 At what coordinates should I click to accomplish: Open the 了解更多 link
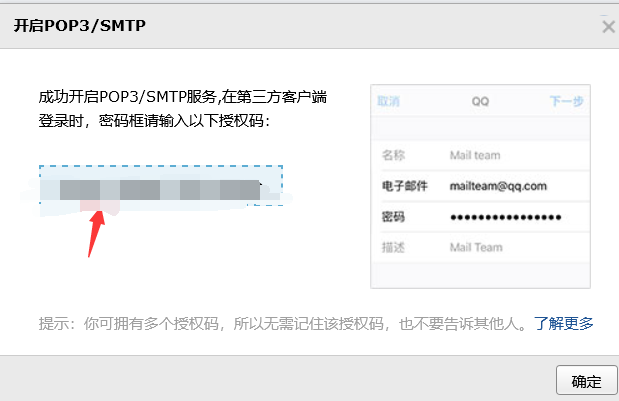pyautogui.click(x=564, y=323)
